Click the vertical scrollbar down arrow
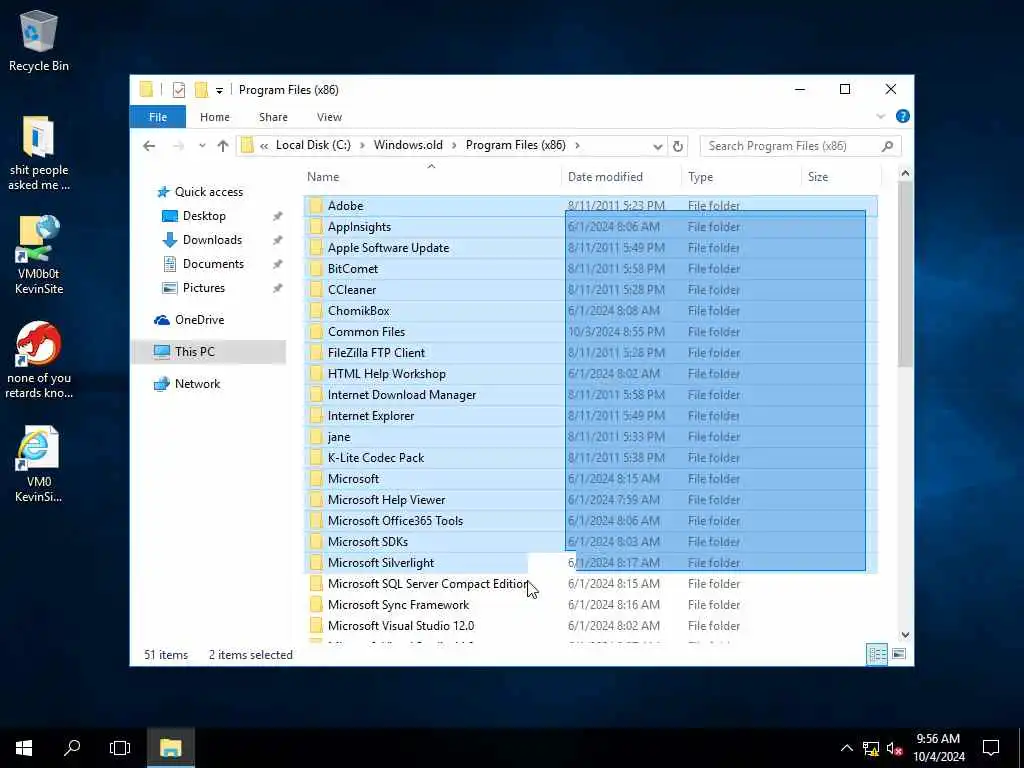Image resolution: width=1024 pixels, height=768 pixels. coord(905,635)
